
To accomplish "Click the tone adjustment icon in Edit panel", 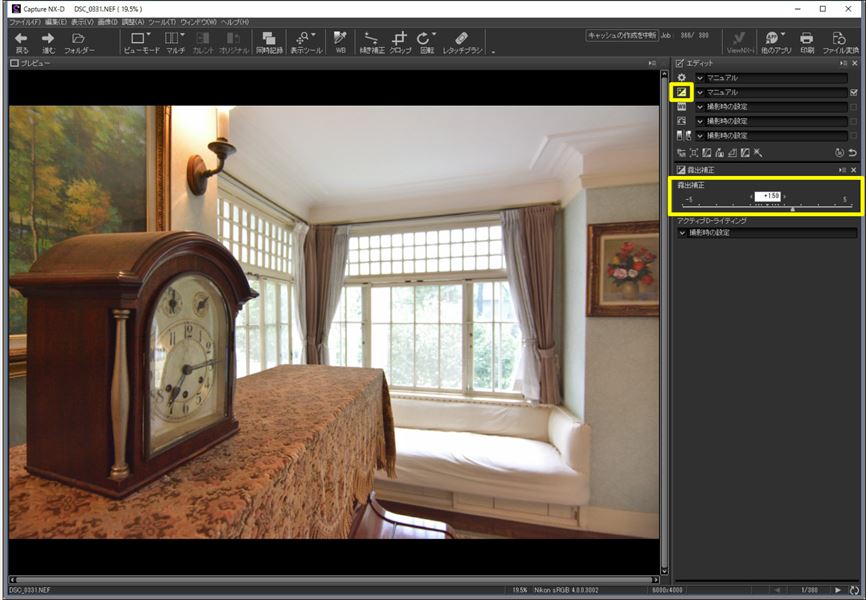I will [x=683, y=135].
